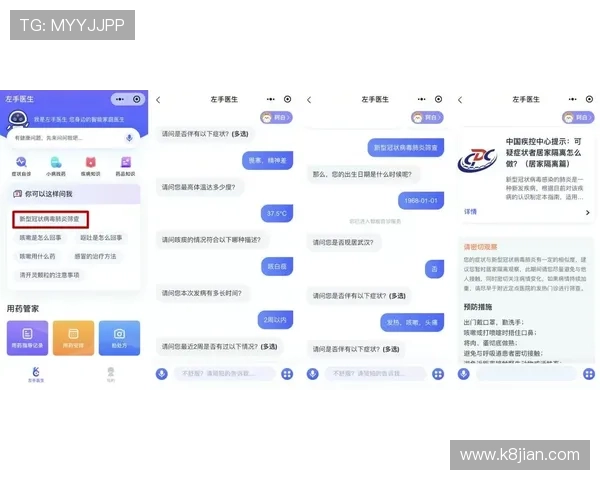
Task: Tap the 2周以内 answer bubble
Action: click(275, 320)
